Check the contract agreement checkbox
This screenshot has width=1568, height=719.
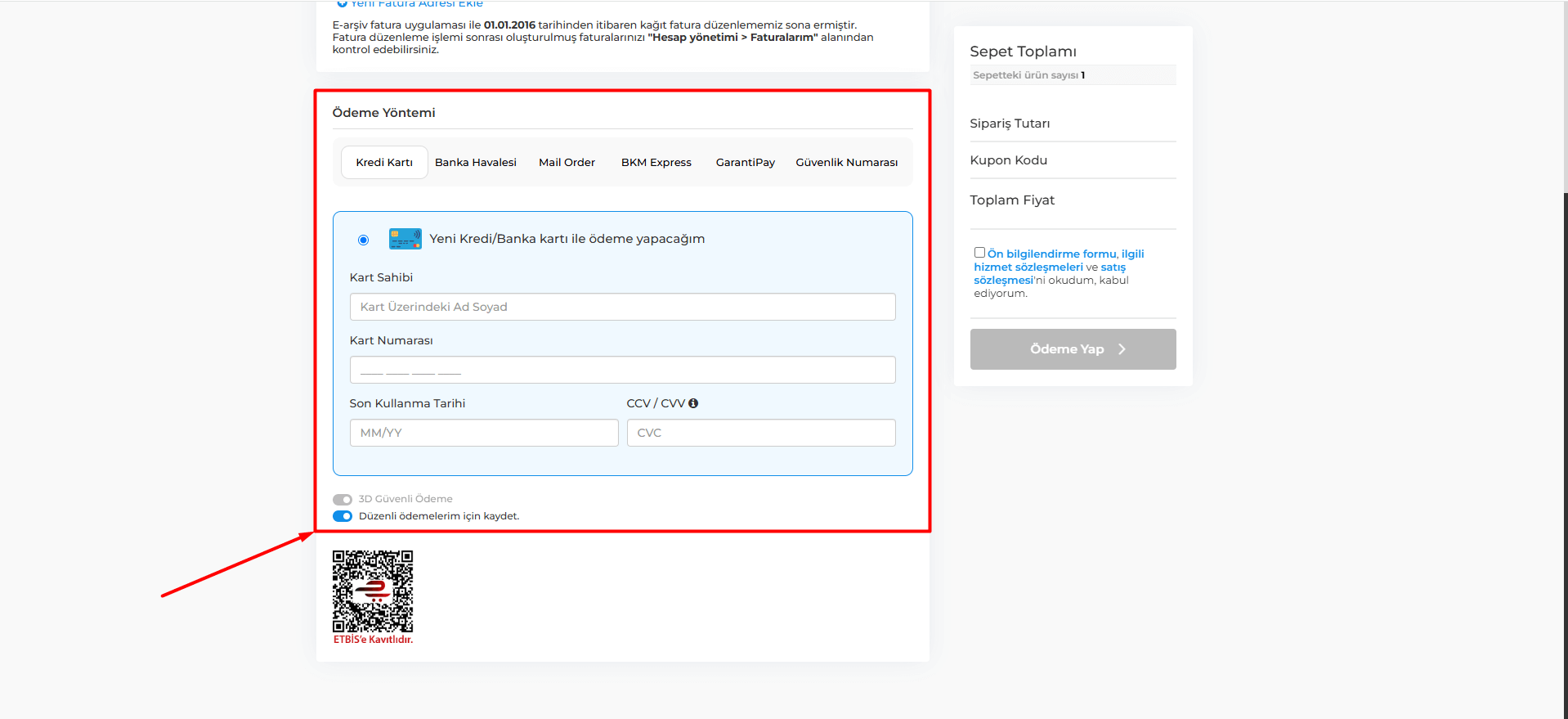pos(979,253)
